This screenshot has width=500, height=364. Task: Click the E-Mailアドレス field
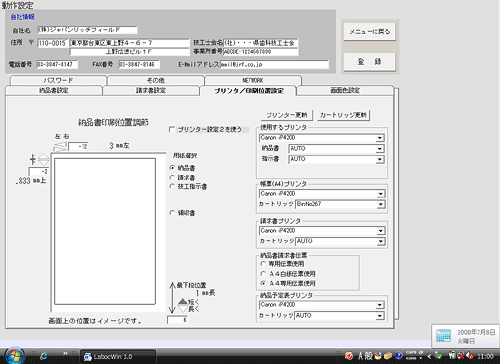[x=274, y=64]
